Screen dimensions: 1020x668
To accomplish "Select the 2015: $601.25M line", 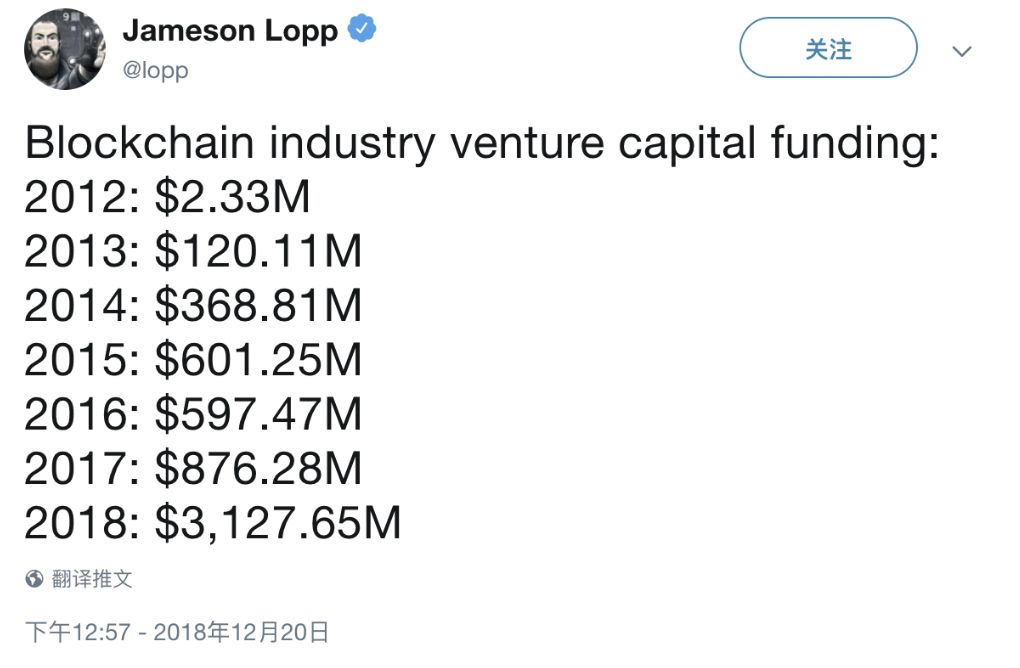I will (193, 360).
